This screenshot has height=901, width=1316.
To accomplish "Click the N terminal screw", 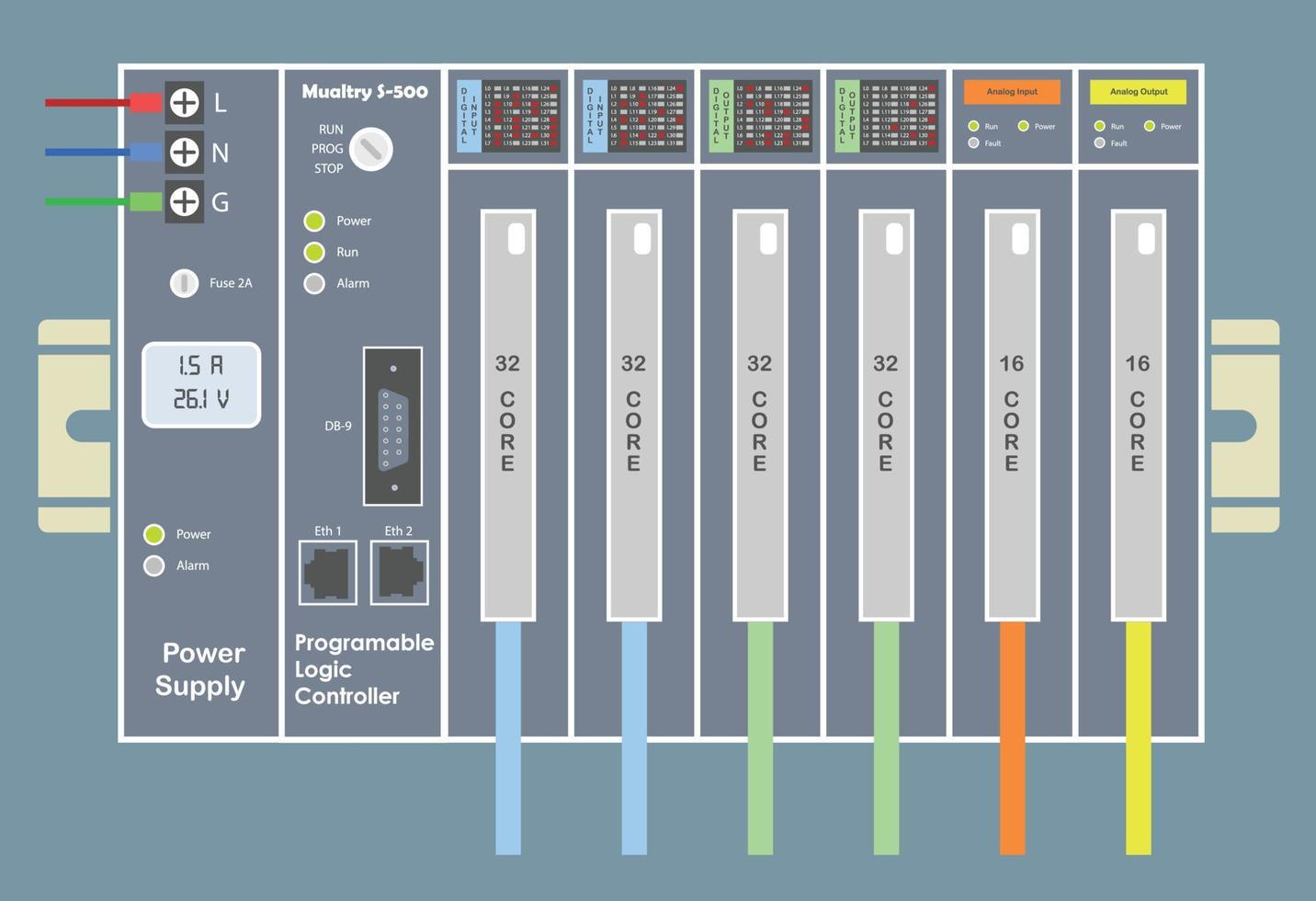I will click(x=185, y=153).
